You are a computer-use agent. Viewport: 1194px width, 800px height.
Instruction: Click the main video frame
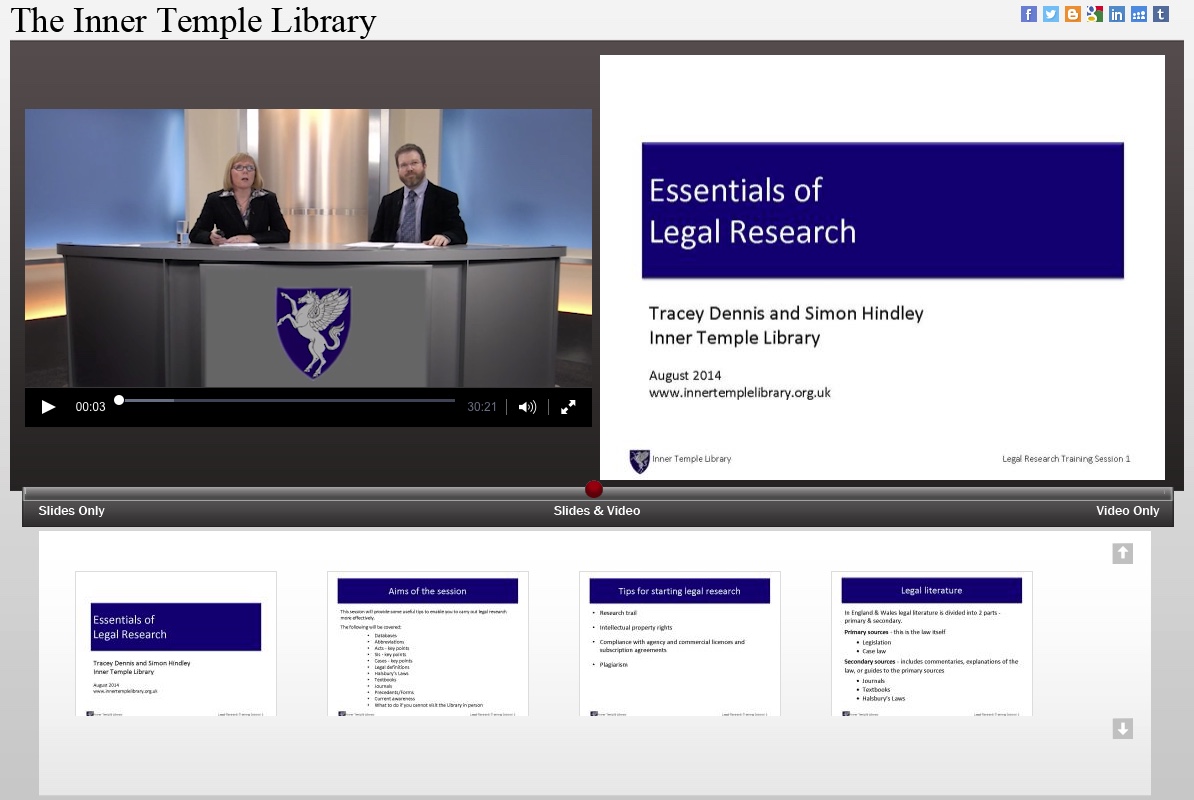(308, 248)
